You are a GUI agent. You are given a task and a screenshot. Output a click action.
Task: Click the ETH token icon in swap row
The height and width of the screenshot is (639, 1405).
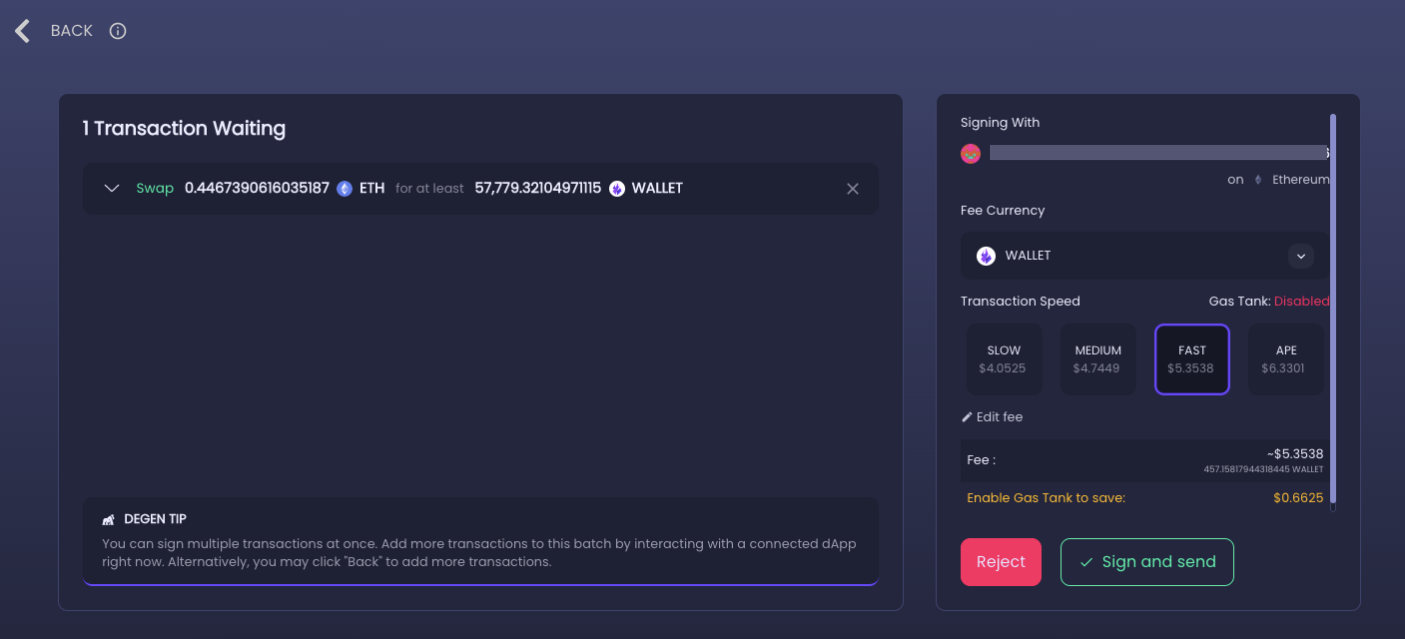[x=344, y=188]
